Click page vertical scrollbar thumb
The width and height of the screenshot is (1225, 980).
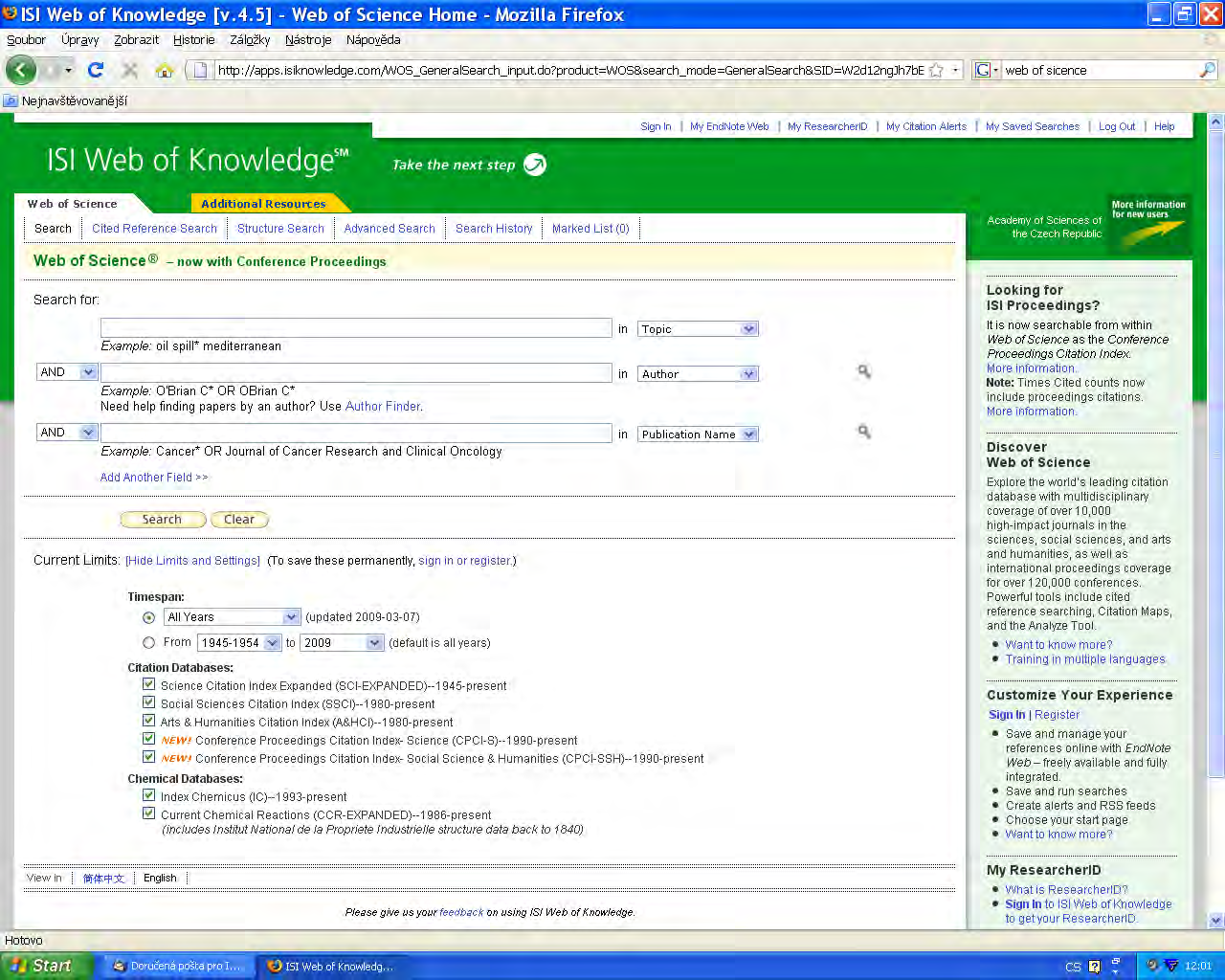(1216, 452)
